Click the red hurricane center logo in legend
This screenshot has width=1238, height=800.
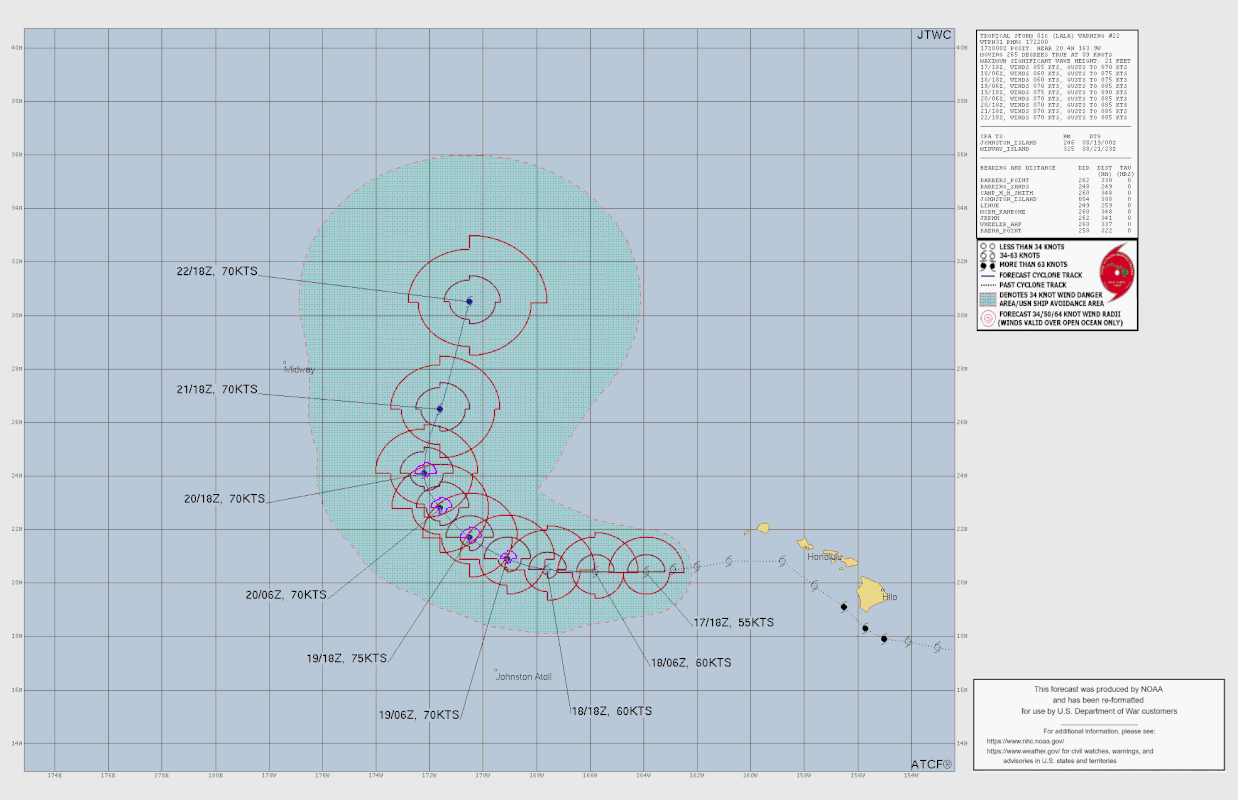tap(1117, 272)
